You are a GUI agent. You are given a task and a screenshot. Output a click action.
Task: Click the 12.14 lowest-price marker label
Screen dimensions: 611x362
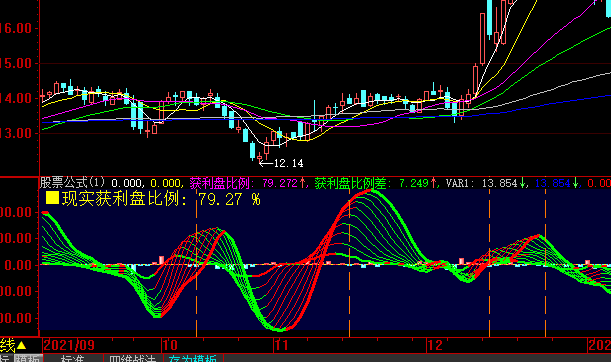click(288, 163)
